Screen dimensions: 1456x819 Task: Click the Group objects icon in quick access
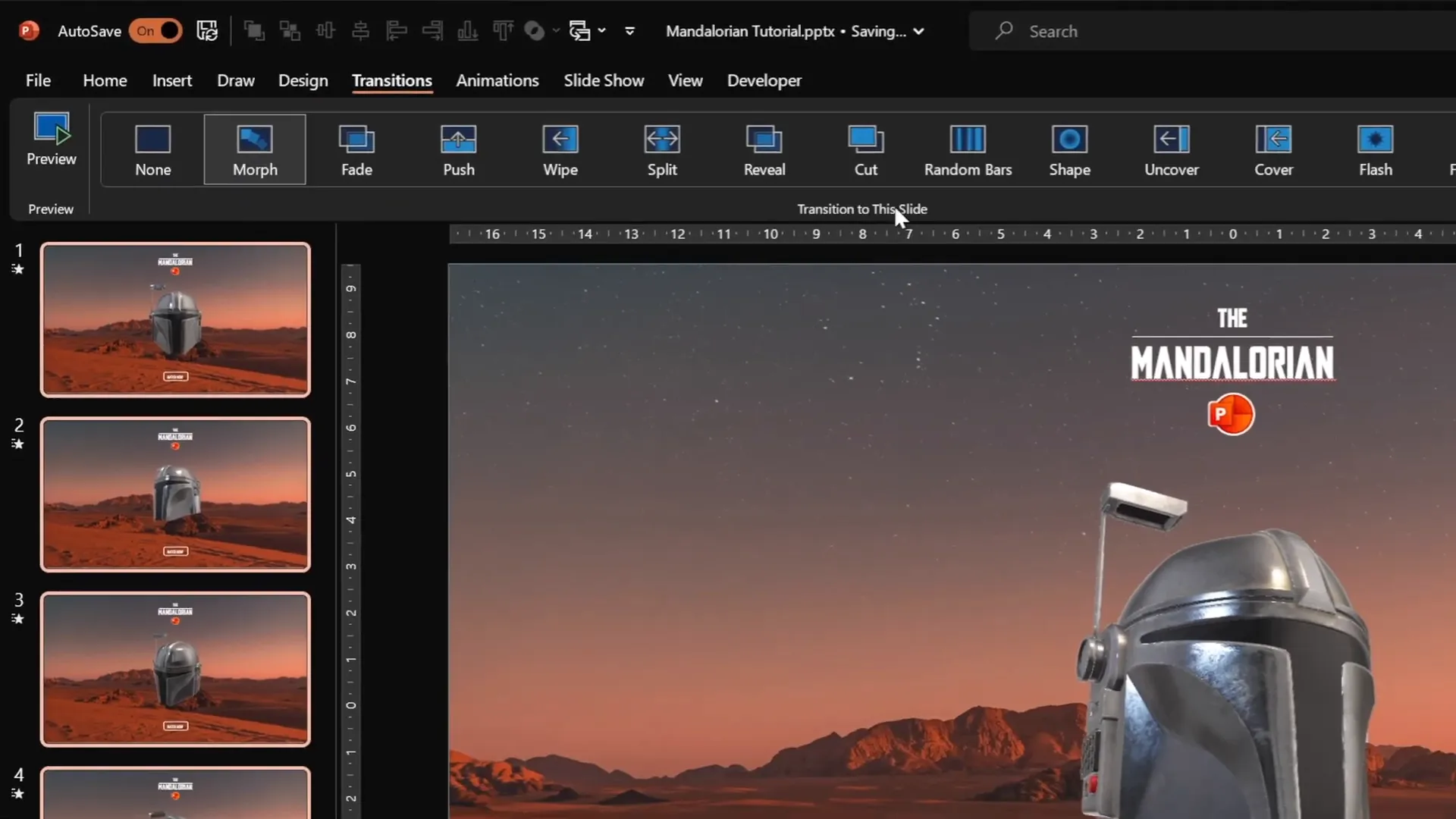(x=290, y=31)
